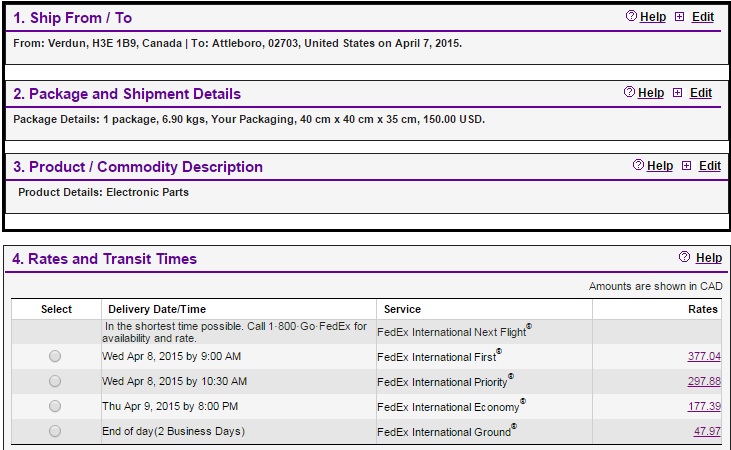Select FedEx International Priority radio button

pos(55,381)
